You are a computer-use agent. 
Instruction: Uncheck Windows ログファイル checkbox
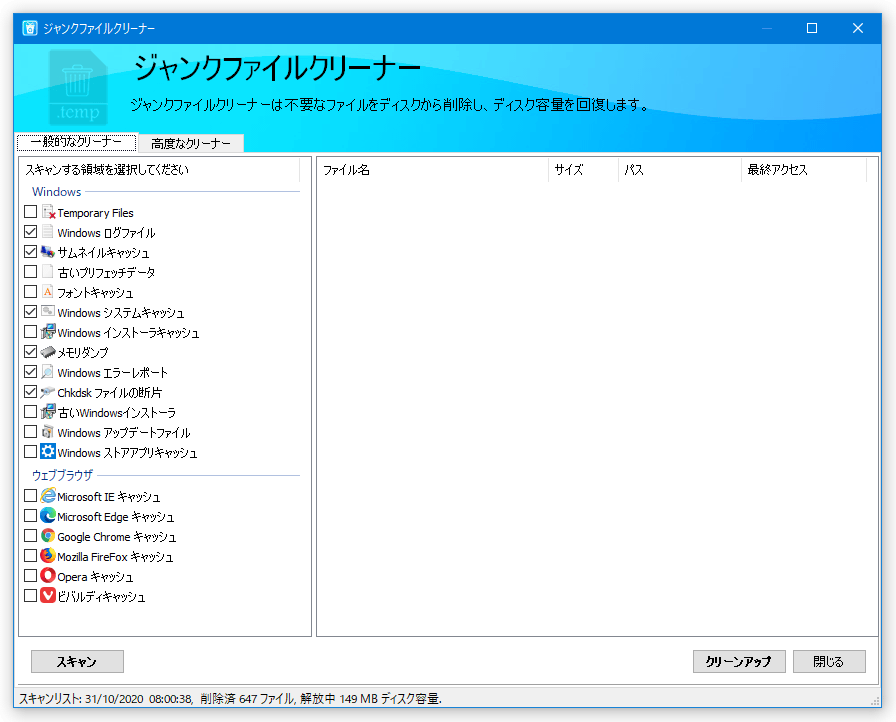(x=31, y=232)
